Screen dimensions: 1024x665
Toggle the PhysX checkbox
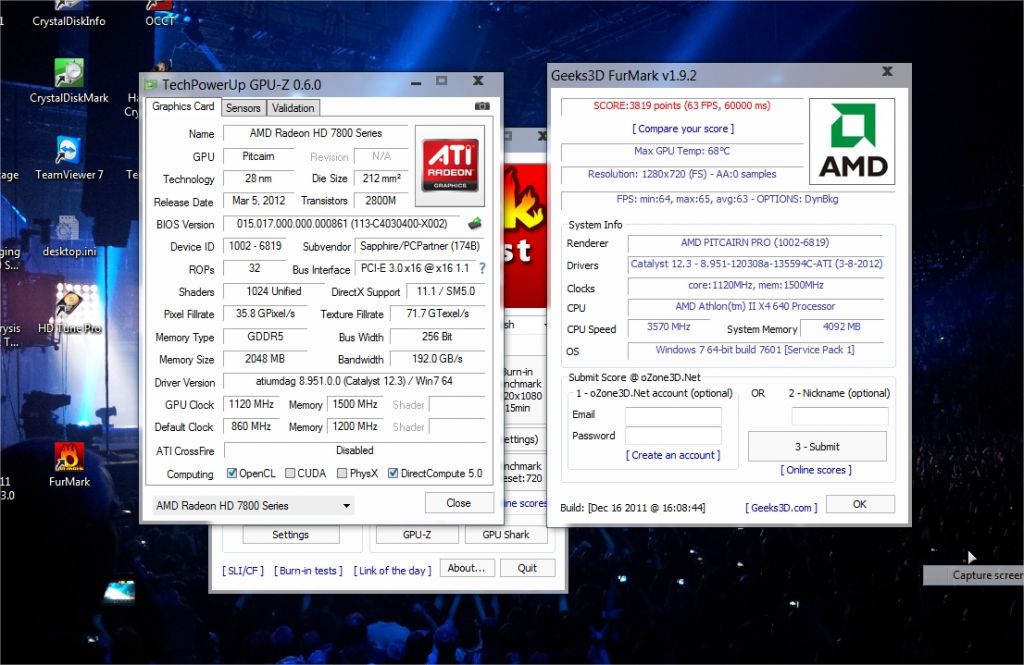342,473
